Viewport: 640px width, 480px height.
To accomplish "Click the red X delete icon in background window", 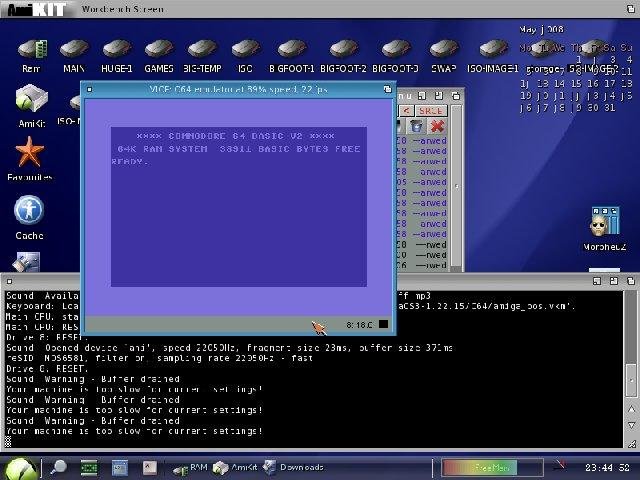I will pyautogui.click(x=437, y=126).
